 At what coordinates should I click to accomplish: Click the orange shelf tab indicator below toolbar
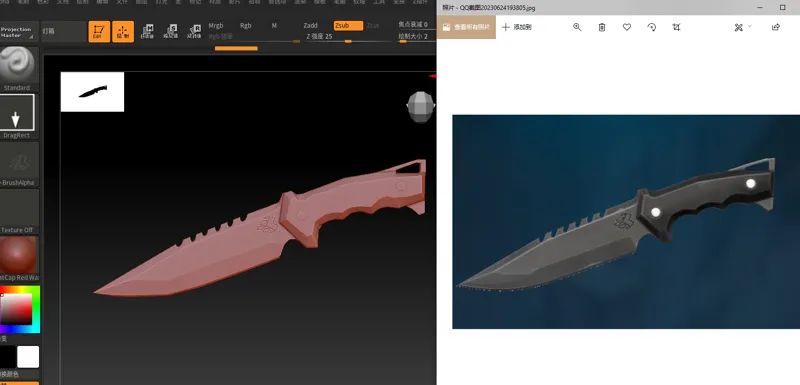(236, 48)
